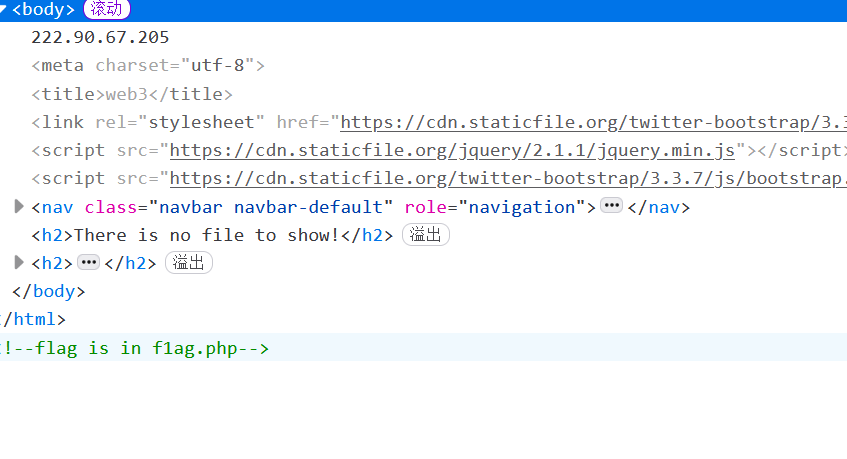Screen dimensions: 847x459
Task: Click 溢出 badge next to collapsed h2
Action: click(x=189, y=263)
